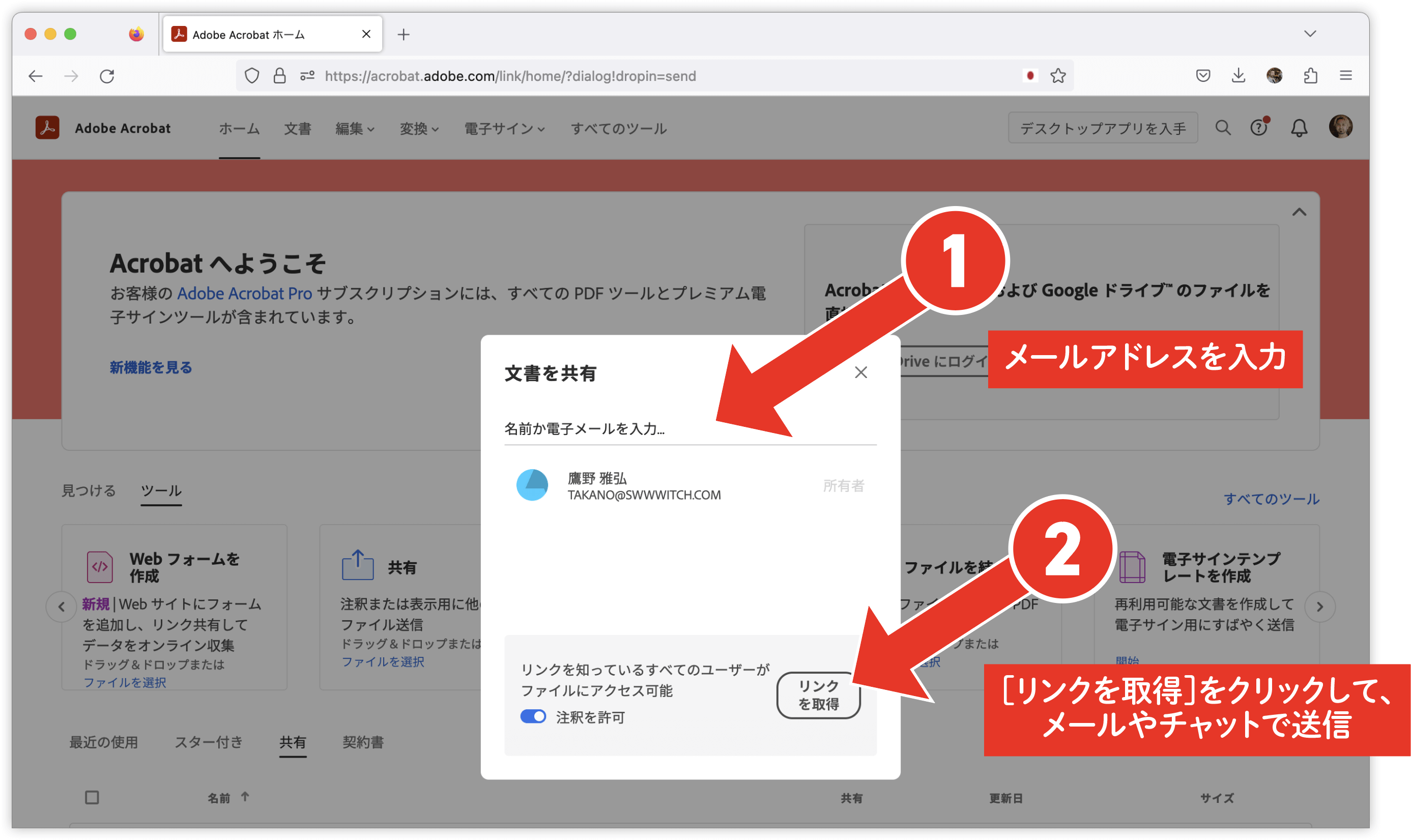The width and height of the screenshot is (1411, 840).
Task: Collapse the welcome banner chevron
Action: (1300, 212)
